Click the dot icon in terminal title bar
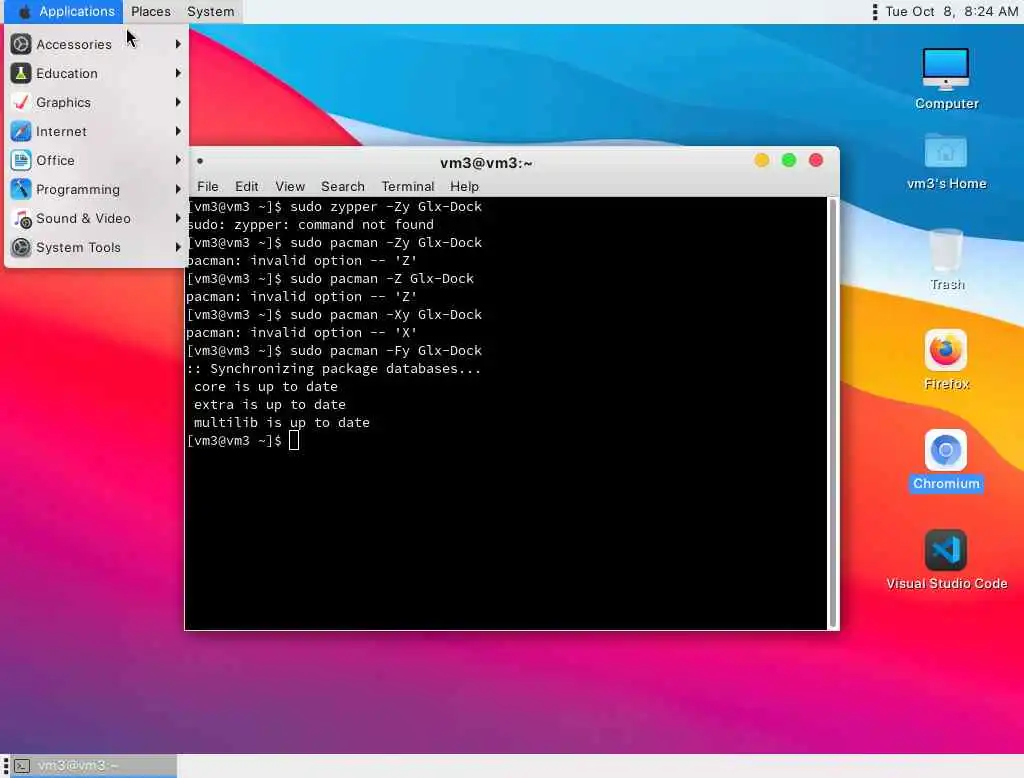 coord(200,161)
